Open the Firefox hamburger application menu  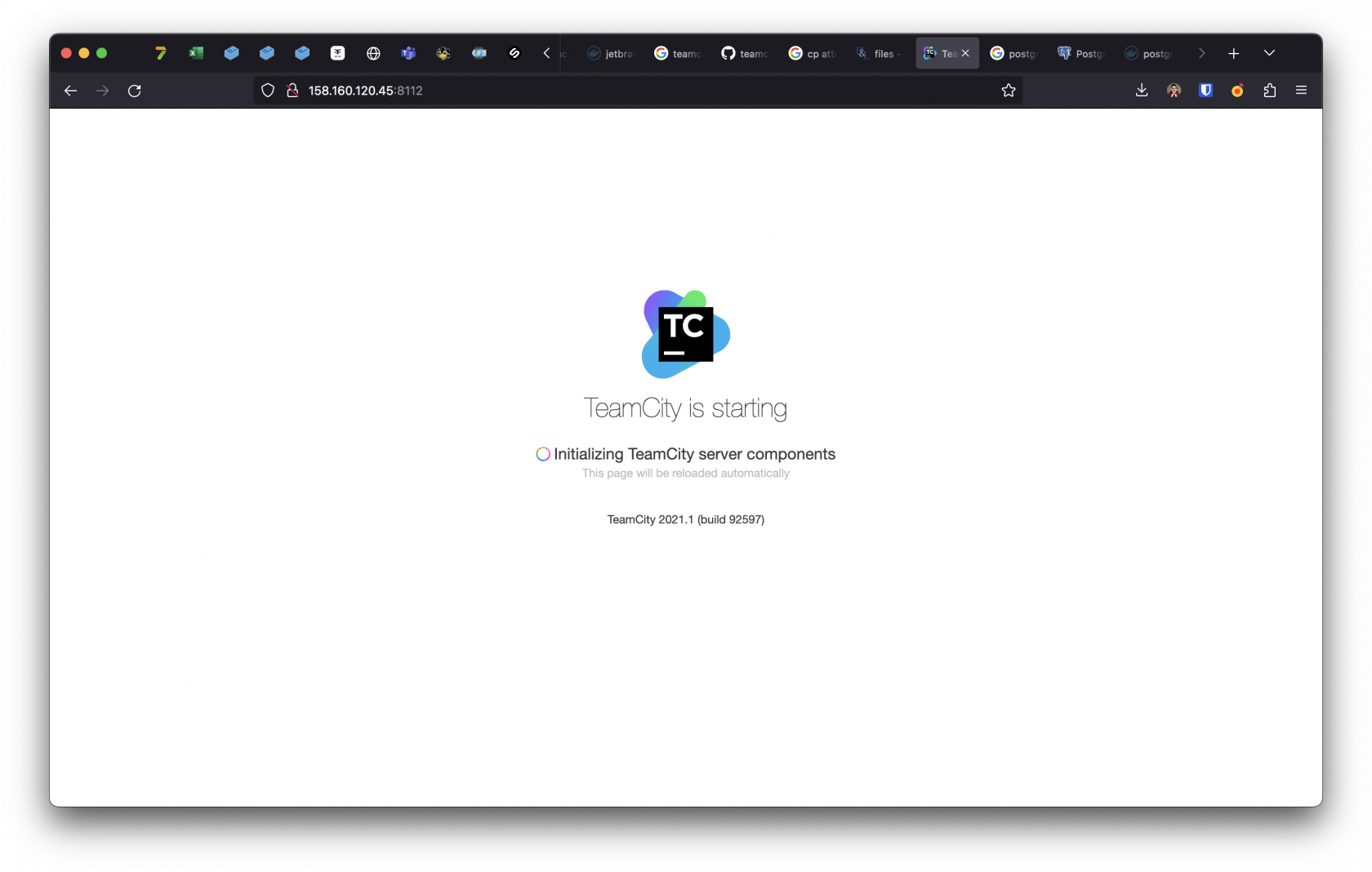pyautogui.click(x=1301, y=91)
